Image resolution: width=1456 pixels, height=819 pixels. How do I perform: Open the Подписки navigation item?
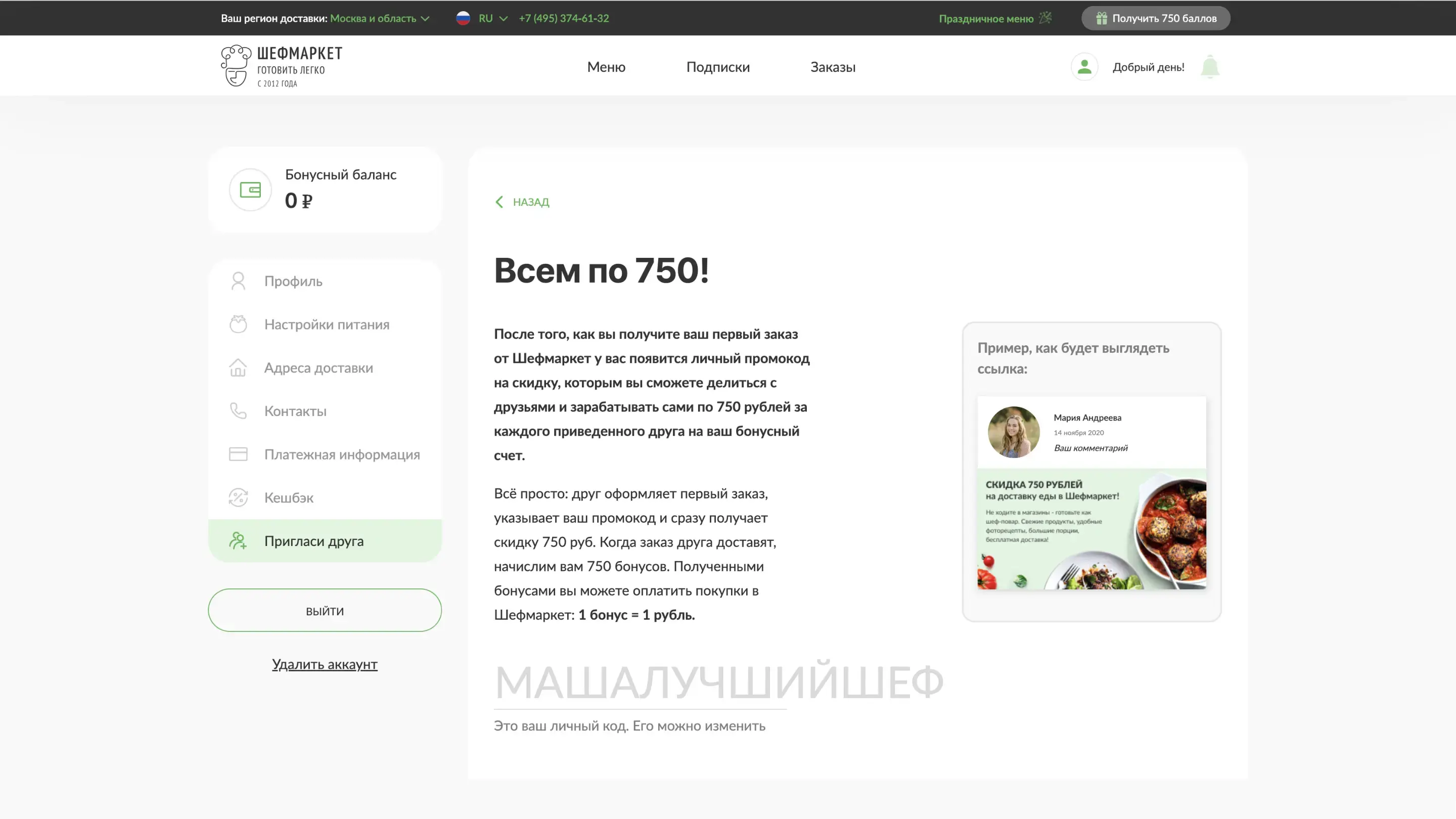tap(718, 67)
